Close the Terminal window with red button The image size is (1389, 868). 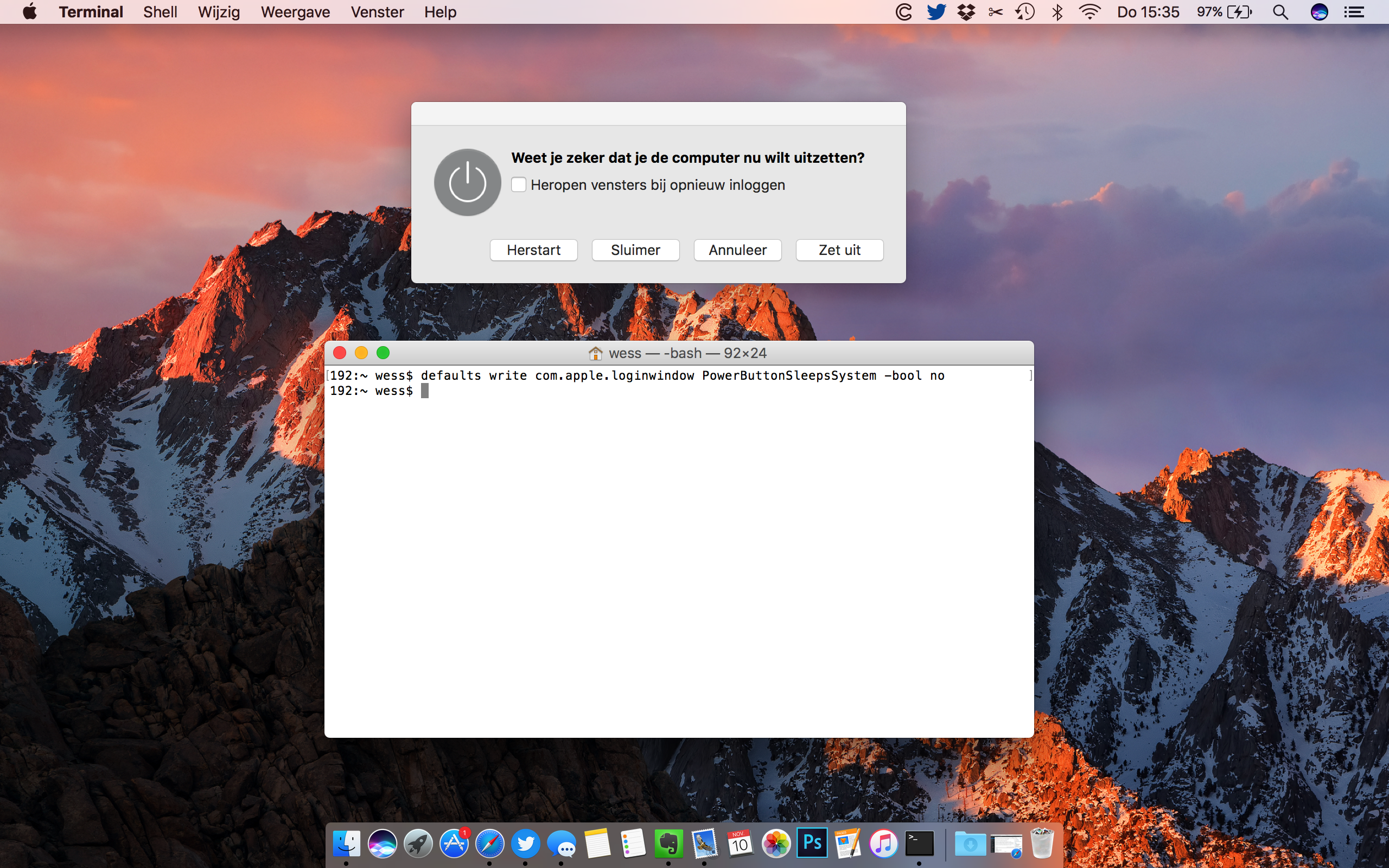(339, 353)
